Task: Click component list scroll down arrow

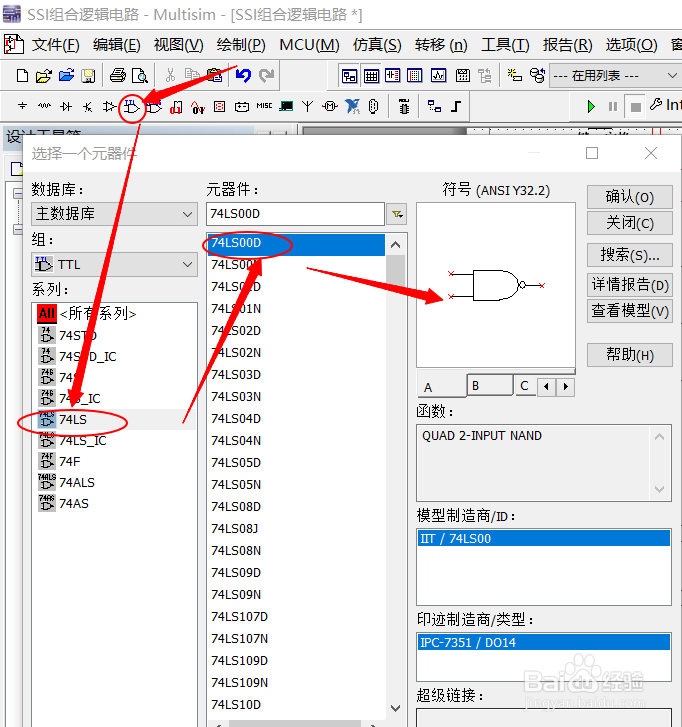Action: tap(395, 708)
